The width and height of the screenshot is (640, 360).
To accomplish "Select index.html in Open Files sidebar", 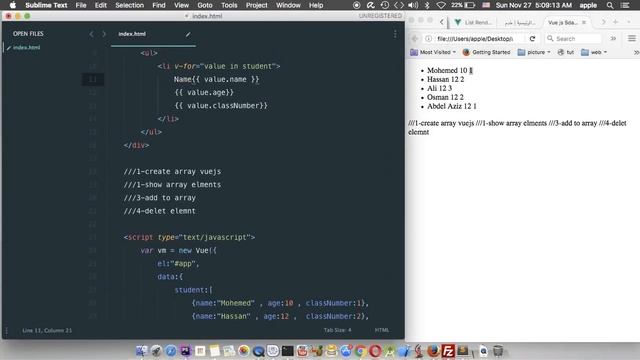I will pyautogui.click(x=26, y=47).
